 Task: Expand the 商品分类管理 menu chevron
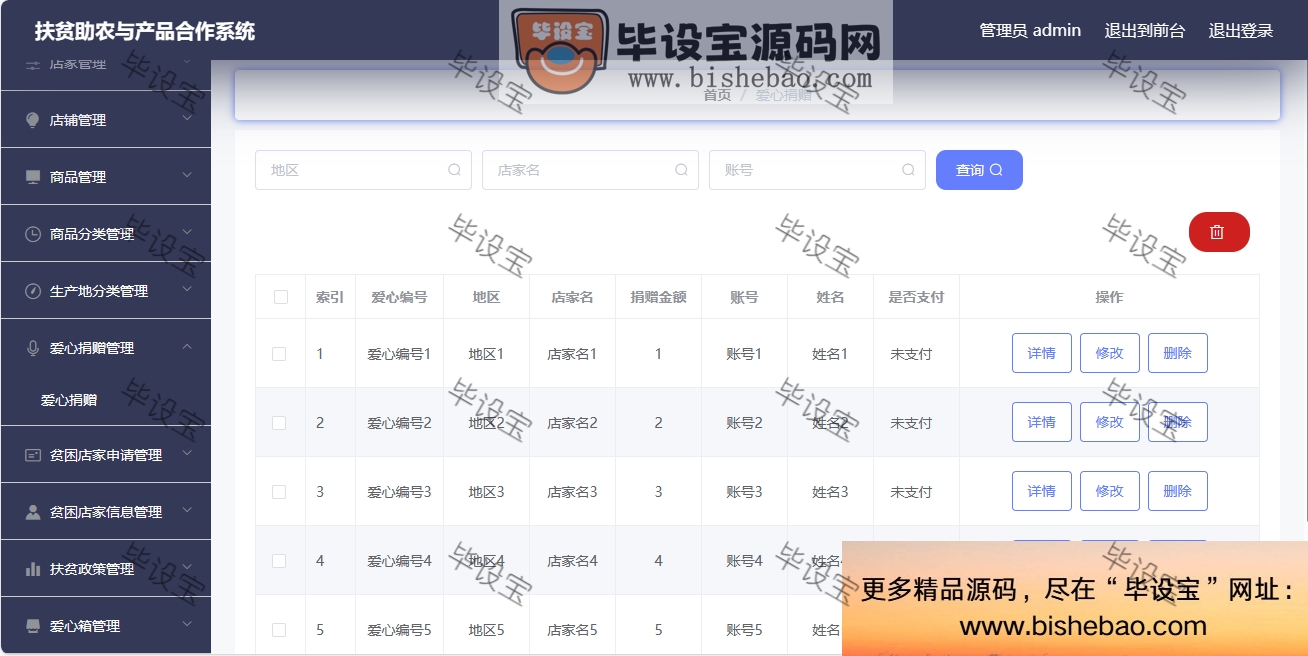(x=187, y=233)
